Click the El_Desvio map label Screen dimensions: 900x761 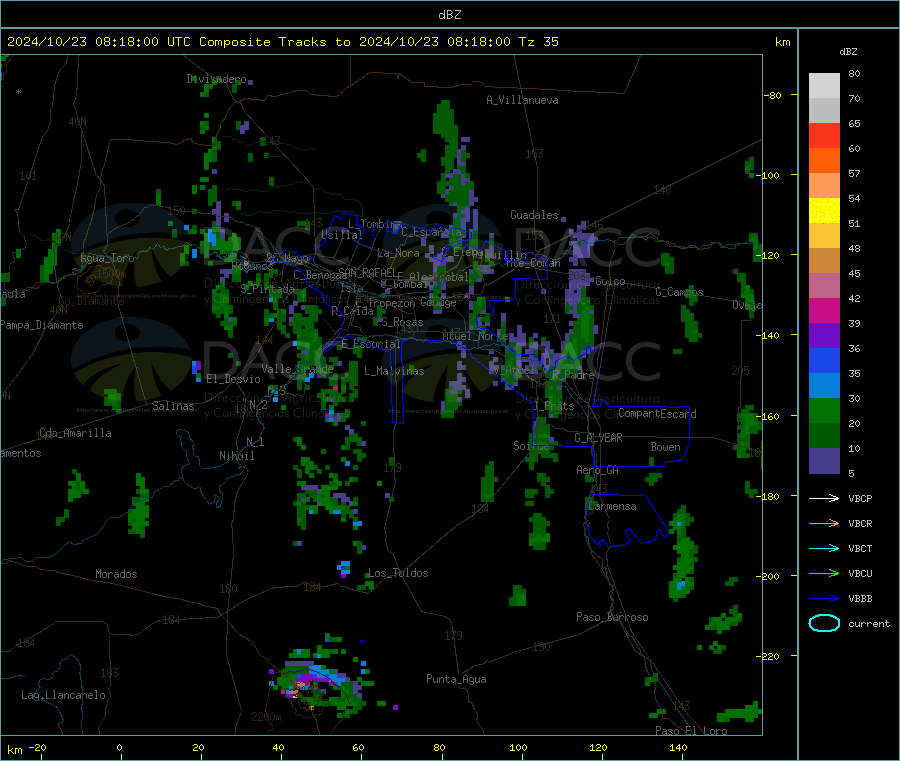point(233,379)
